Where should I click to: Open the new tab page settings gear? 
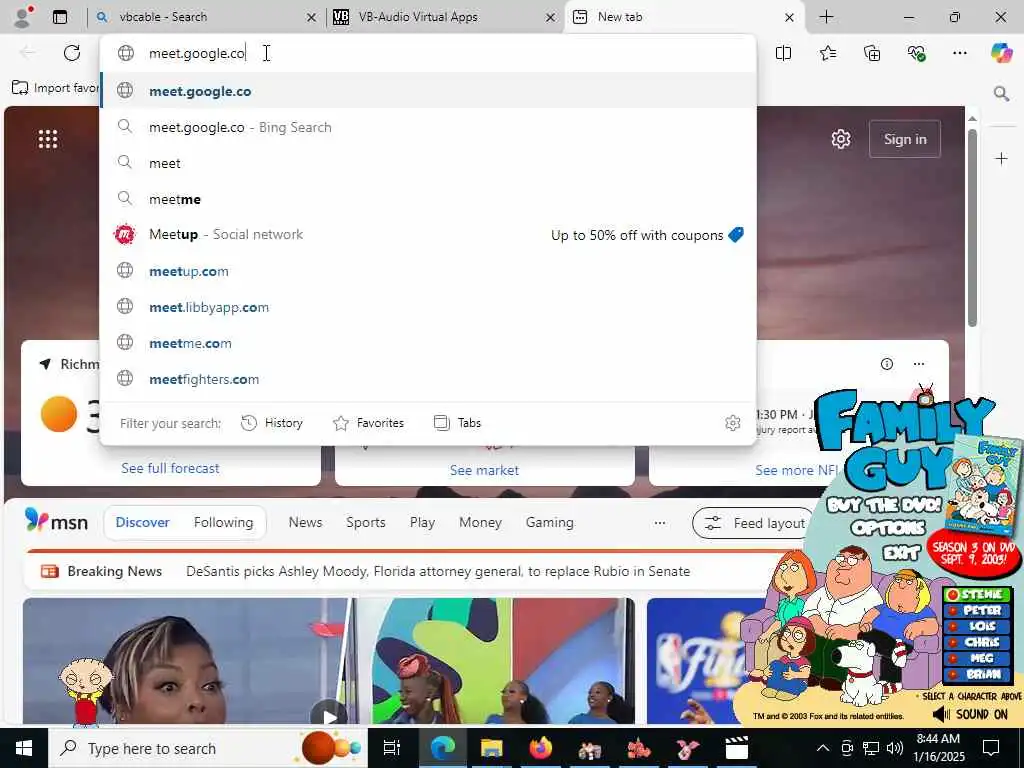[x=840, y=138]
